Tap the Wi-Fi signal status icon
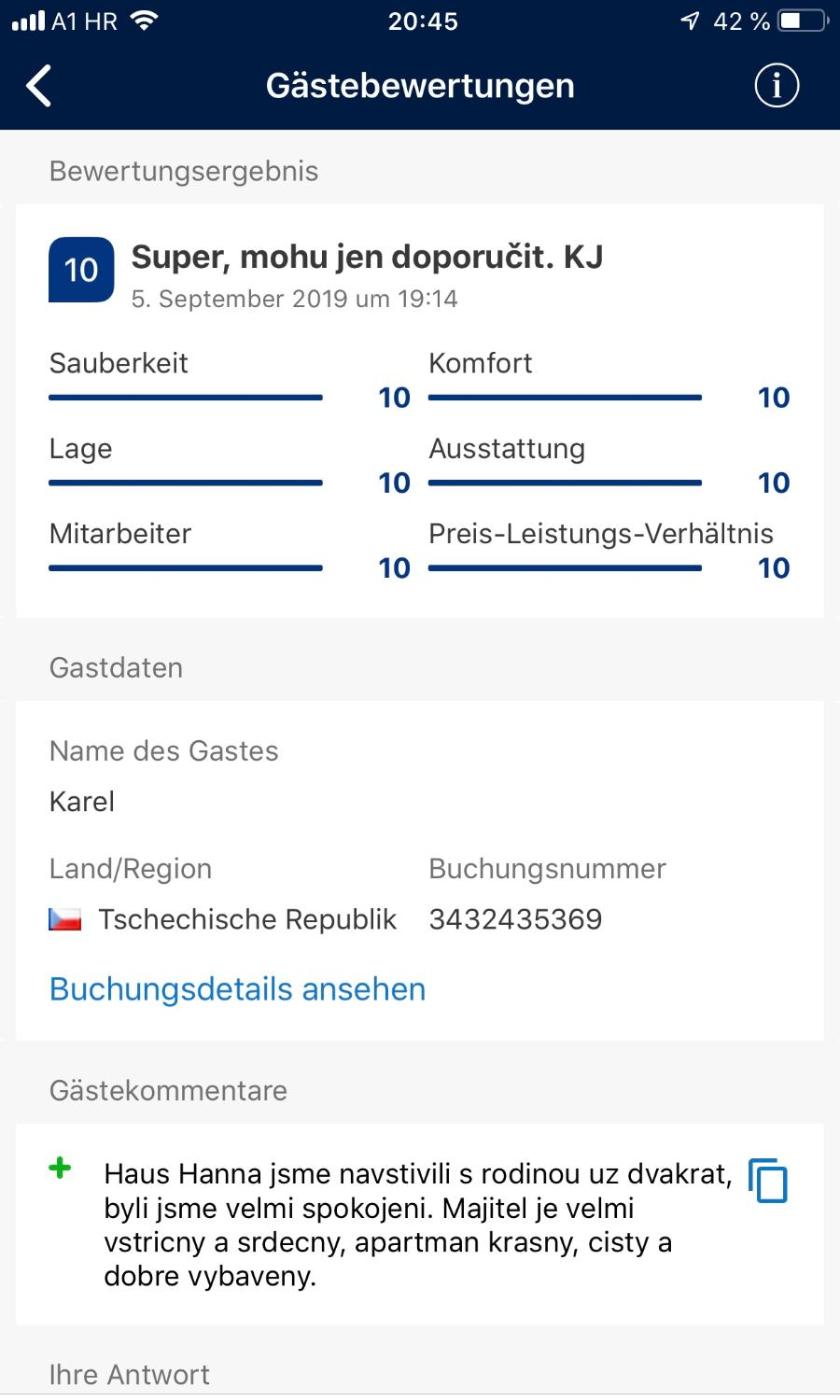The height and width of the screenshot is (1400, 840). 145,21
